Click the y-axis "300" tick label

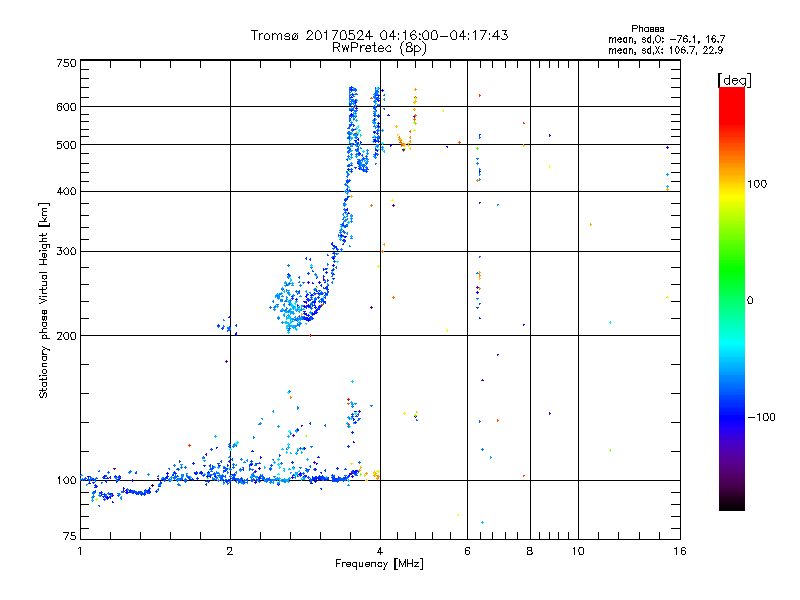click(66, 252)
